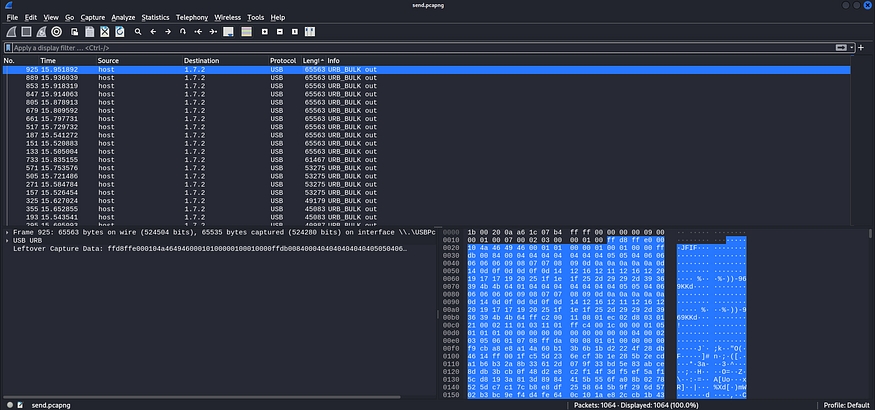Click the Stop capture toolbar icon
Screen dimensions: 875x410
click(x=25, y=31)
